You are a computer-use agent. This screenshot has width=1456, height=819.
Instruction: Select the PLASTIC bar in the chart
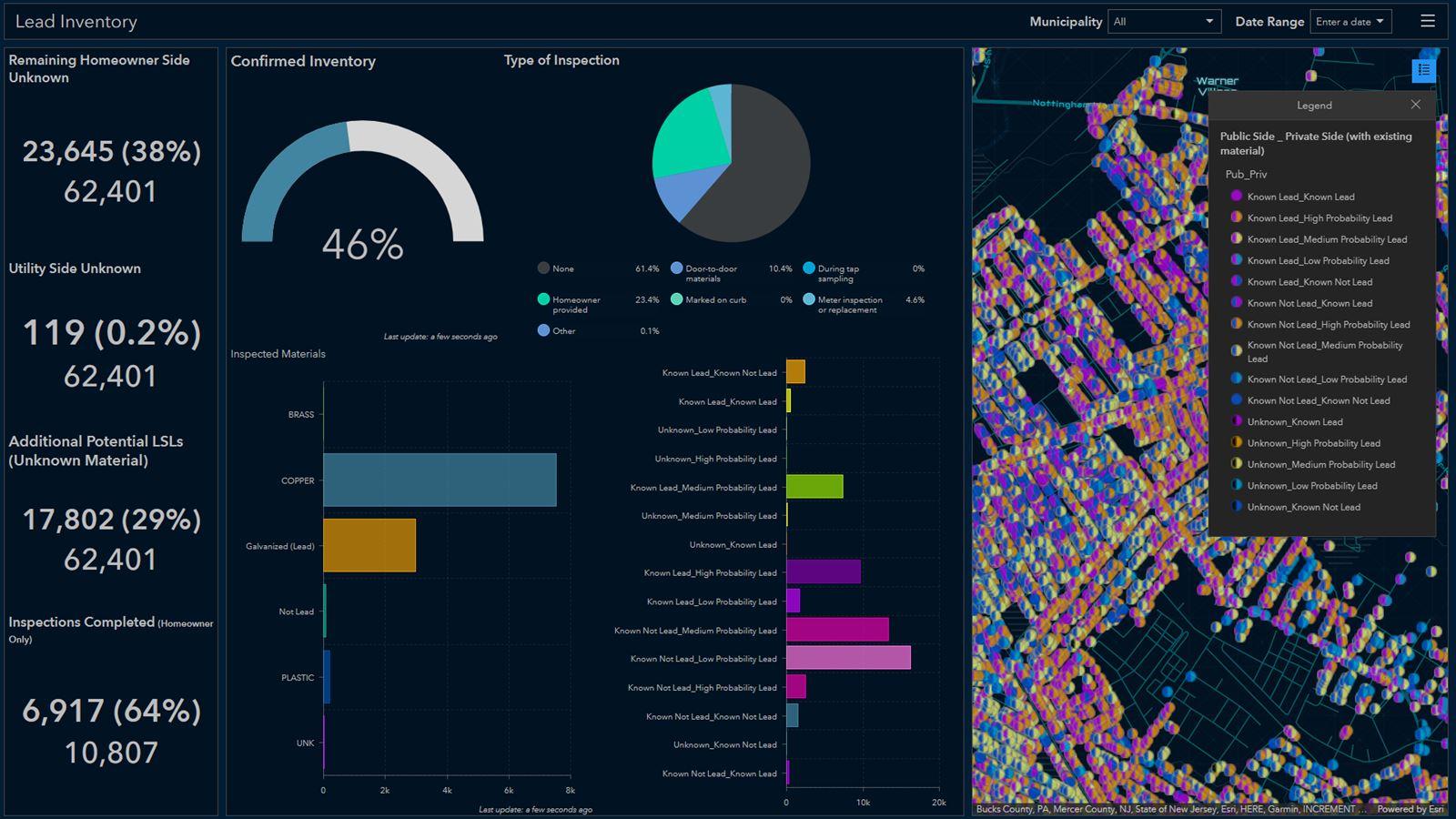[x=327, y=677]
